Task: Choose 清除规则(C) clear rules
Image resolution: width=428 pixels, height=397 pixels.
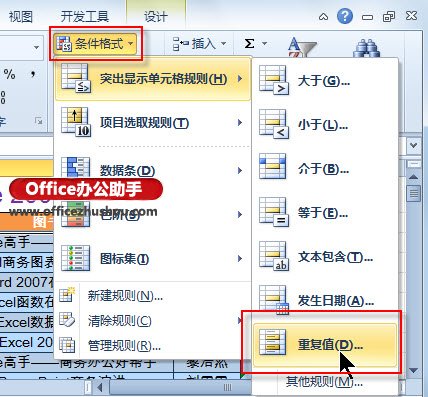Action: pyautogui.click(x=153, y=321)
